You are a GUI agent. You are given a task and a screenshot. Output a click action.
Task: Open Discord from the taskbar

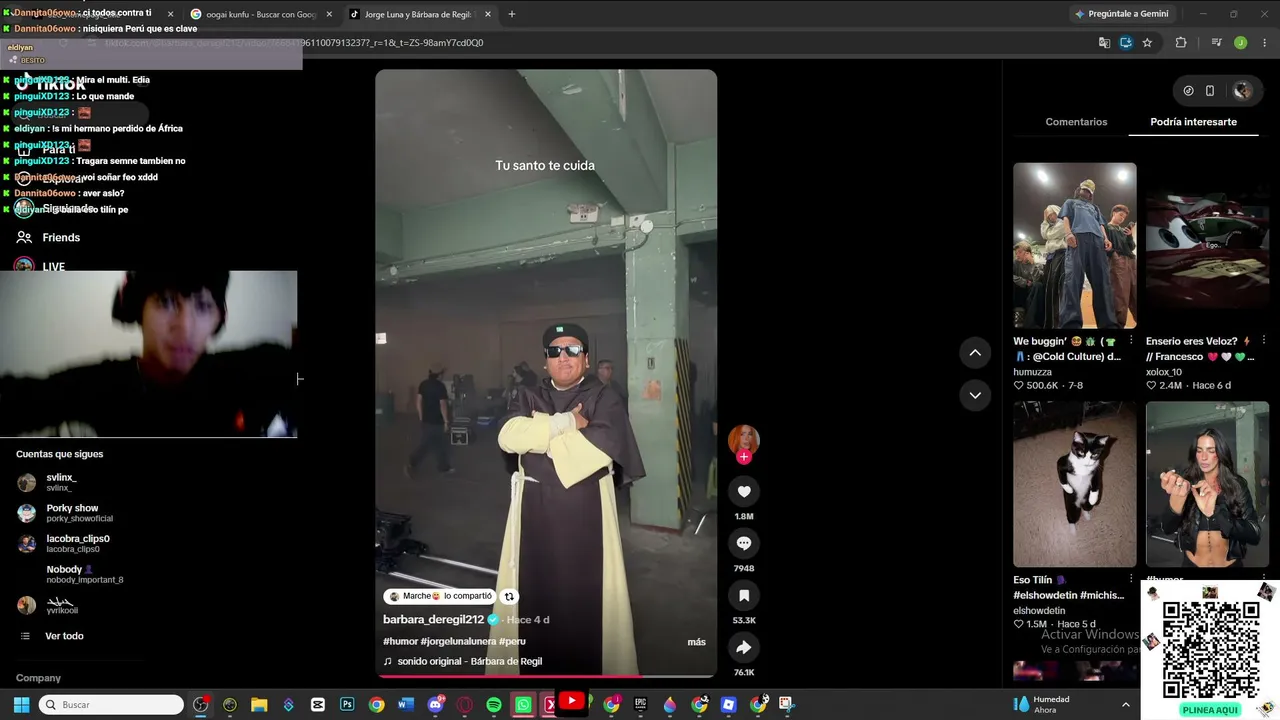click(x=435, y=705)
